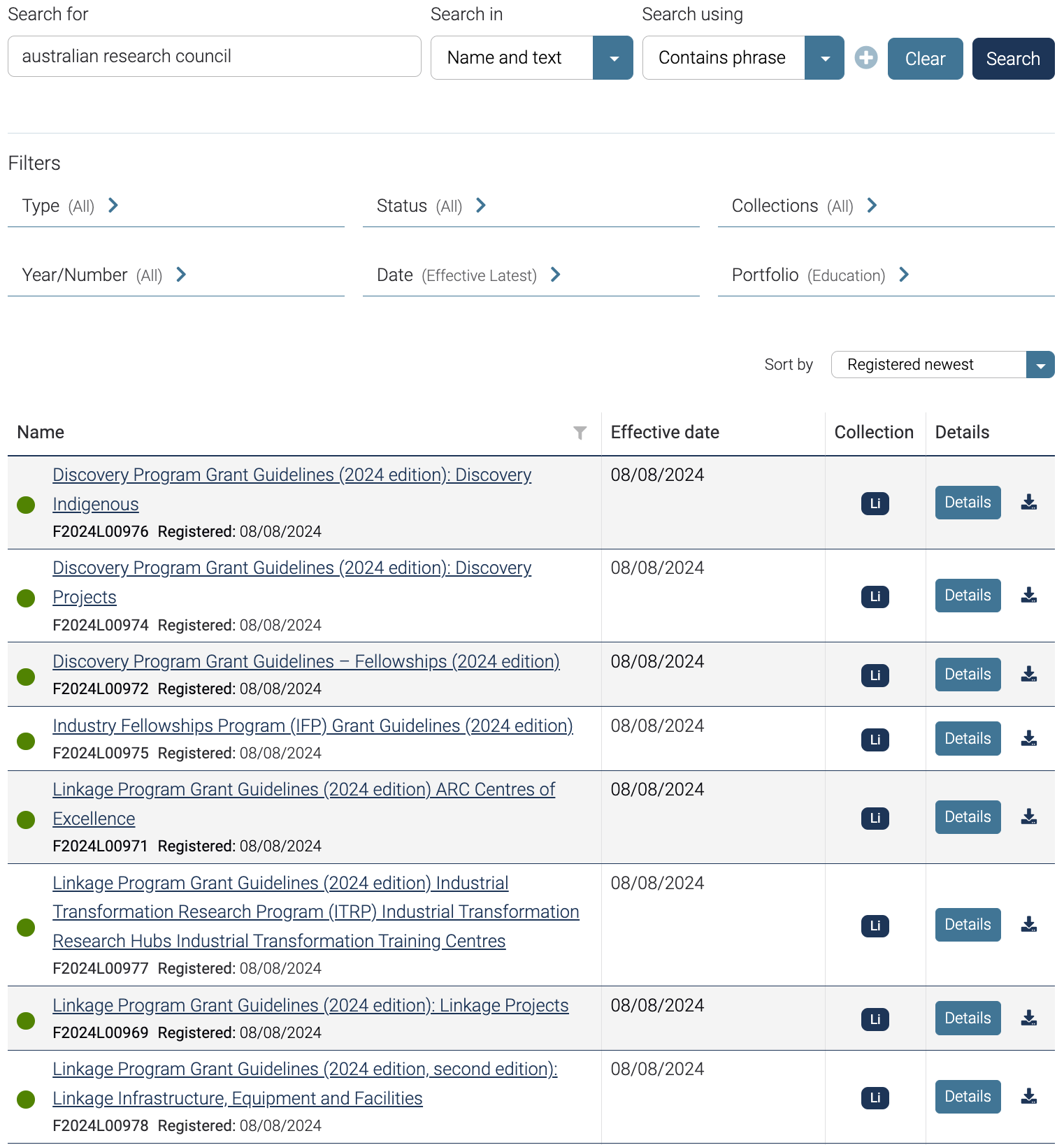Open Linkage Infrastructure, Equipment and Facilities link
Viewport: 1064px width, 1145px height.
tap(305, 1083)
